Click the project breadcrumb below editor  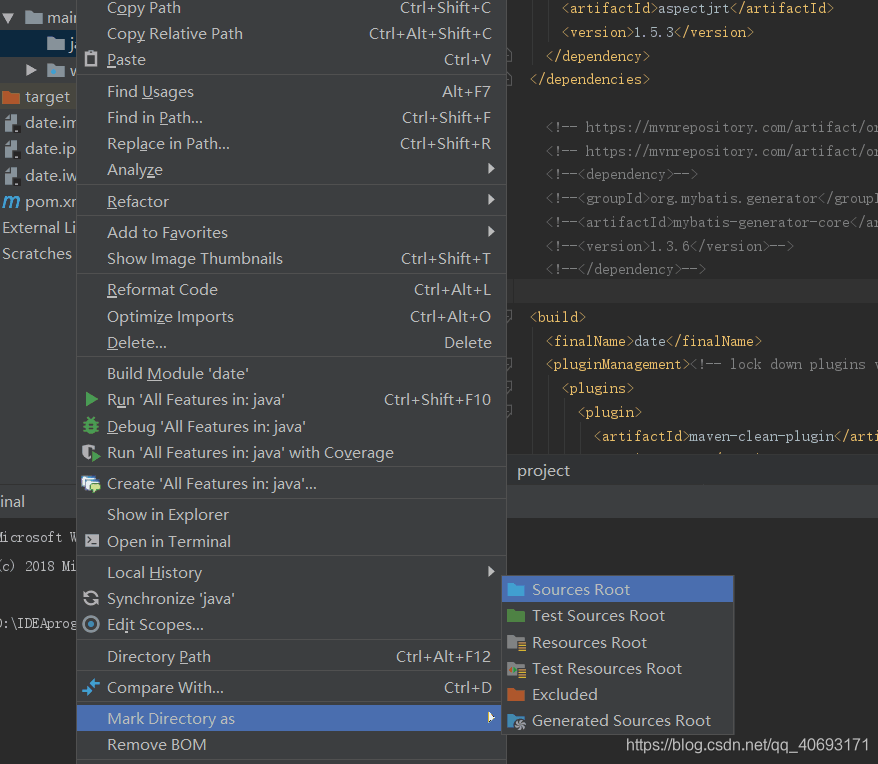(543, 471)
